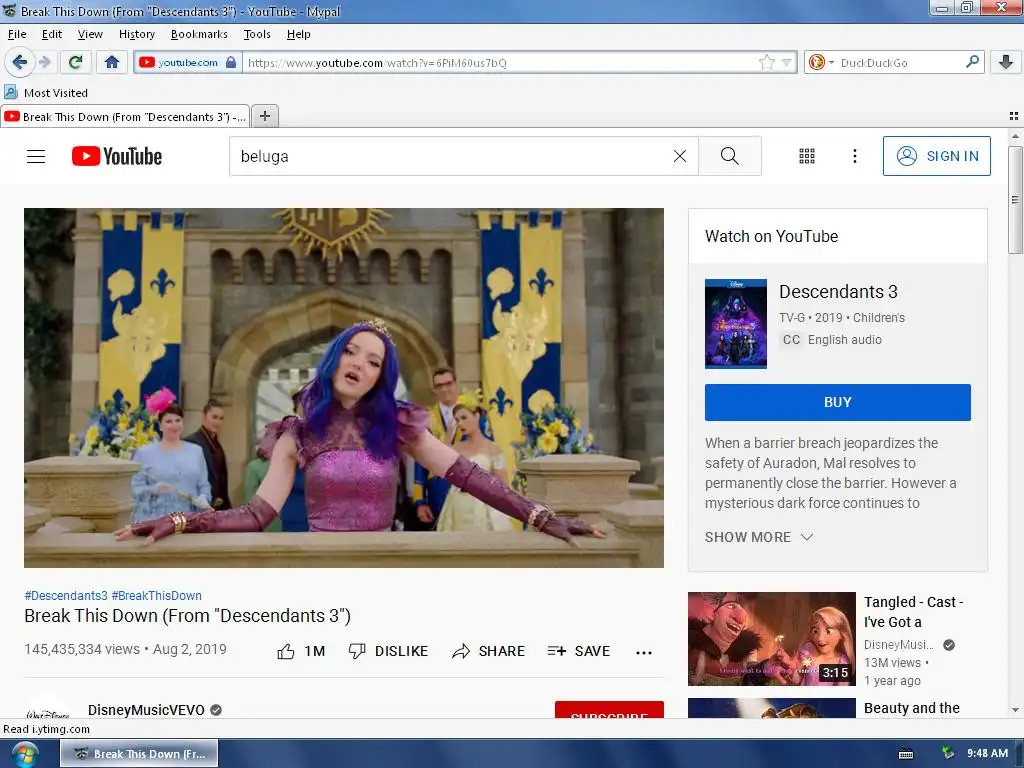This screenshot has width=1024, height=768.
Task: Click the browser forward arrow
Action: 45,62
